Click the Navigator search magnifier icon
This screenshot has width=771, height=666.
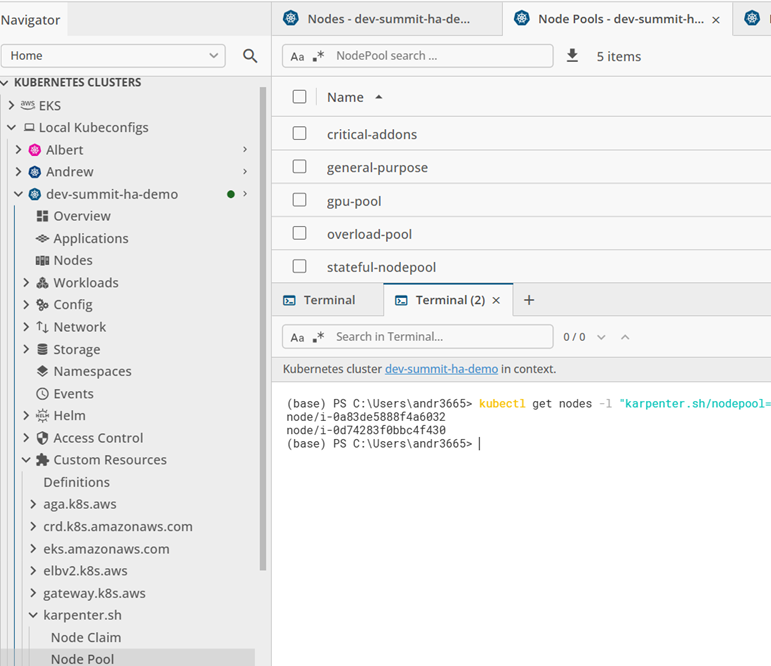(x=250, y=56)
